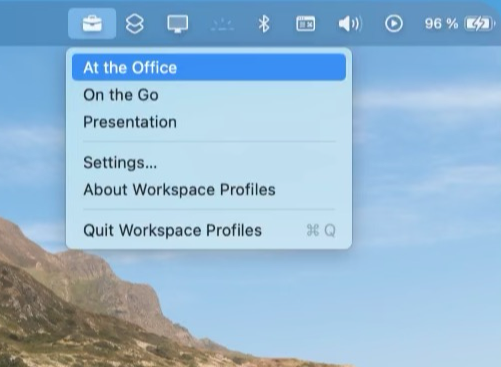Click the dimmed keyboard brightness icon
This screenshot has width=501, height=367.
(x=222, y=24)
